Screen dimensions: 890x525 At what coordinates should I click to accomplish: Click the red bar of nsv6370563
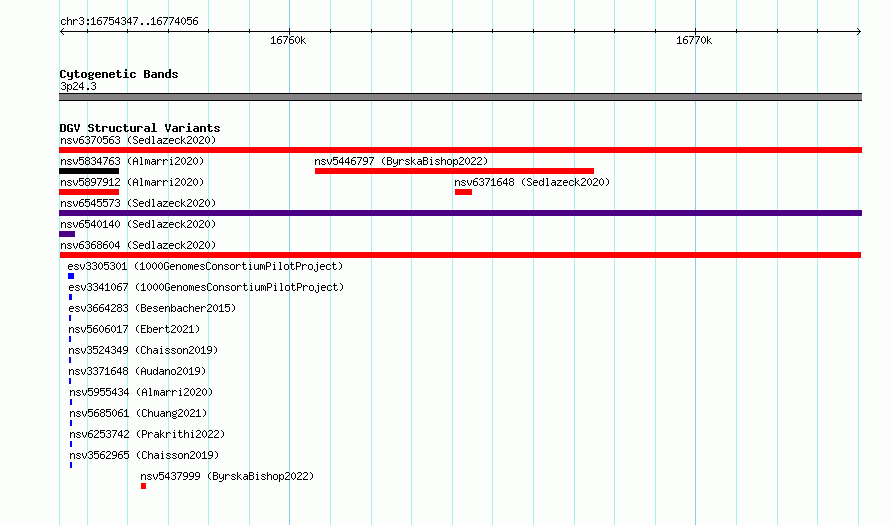[x=460, y=150]
